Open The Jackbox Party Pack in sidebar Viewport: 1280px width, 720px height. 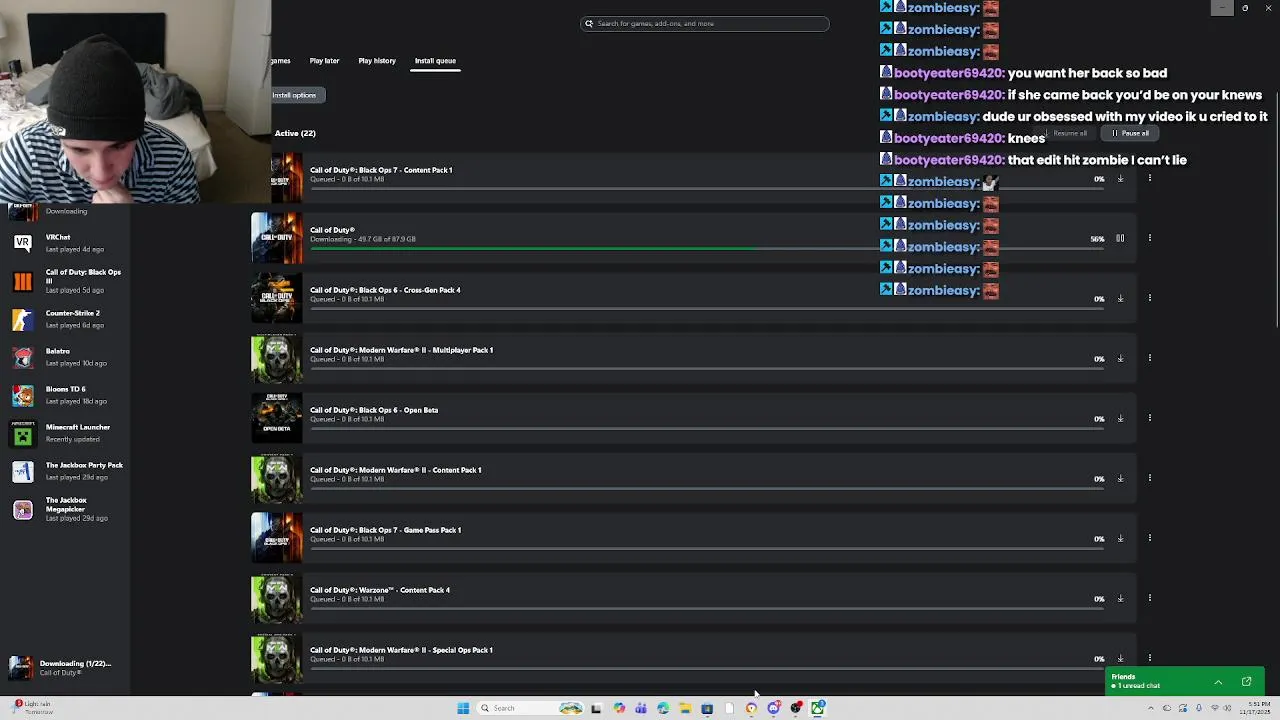point(65,471)
